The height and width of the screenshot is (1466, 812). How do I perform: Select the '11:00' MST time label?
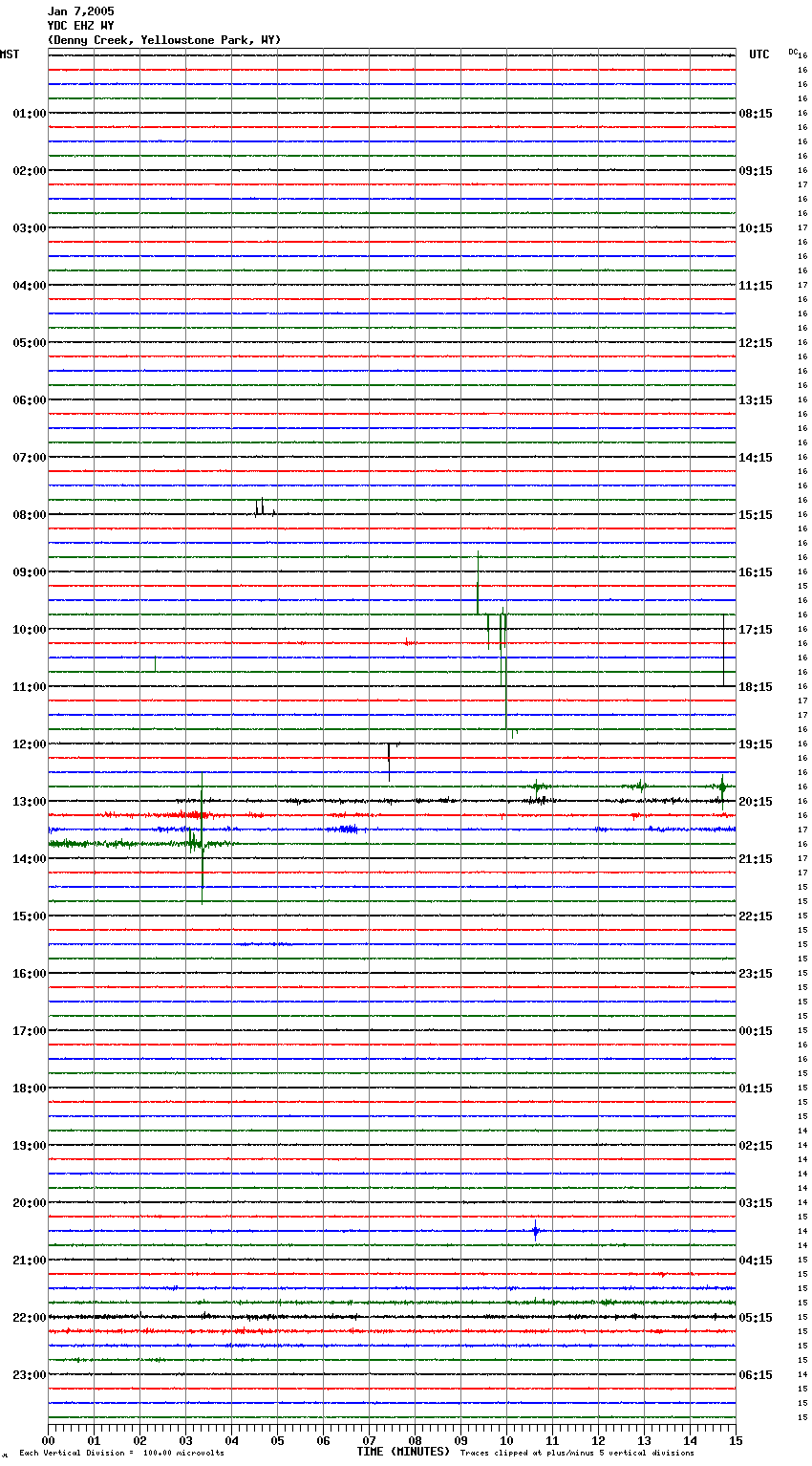30,687
